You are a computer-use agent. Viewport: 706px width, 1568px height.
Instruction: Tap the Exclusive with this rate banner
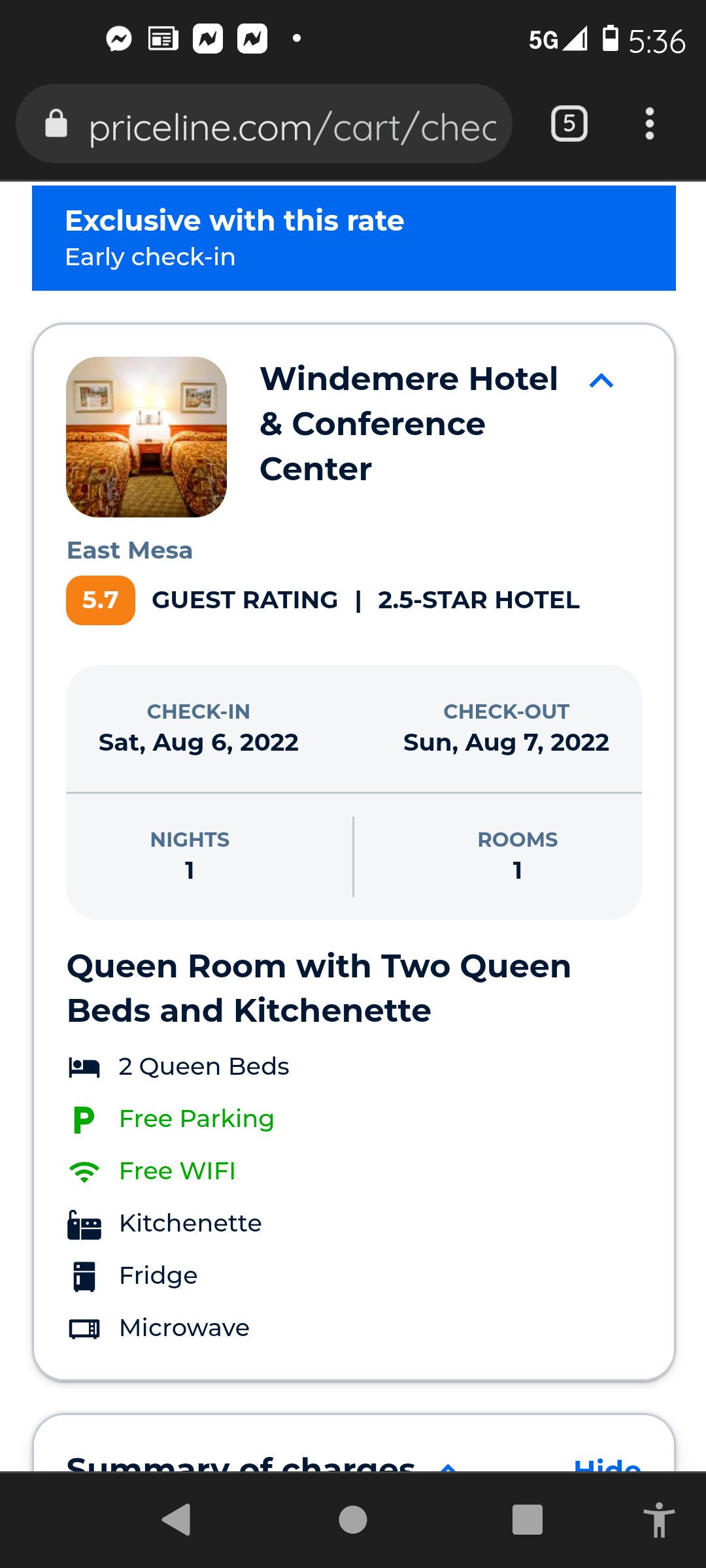354,238
